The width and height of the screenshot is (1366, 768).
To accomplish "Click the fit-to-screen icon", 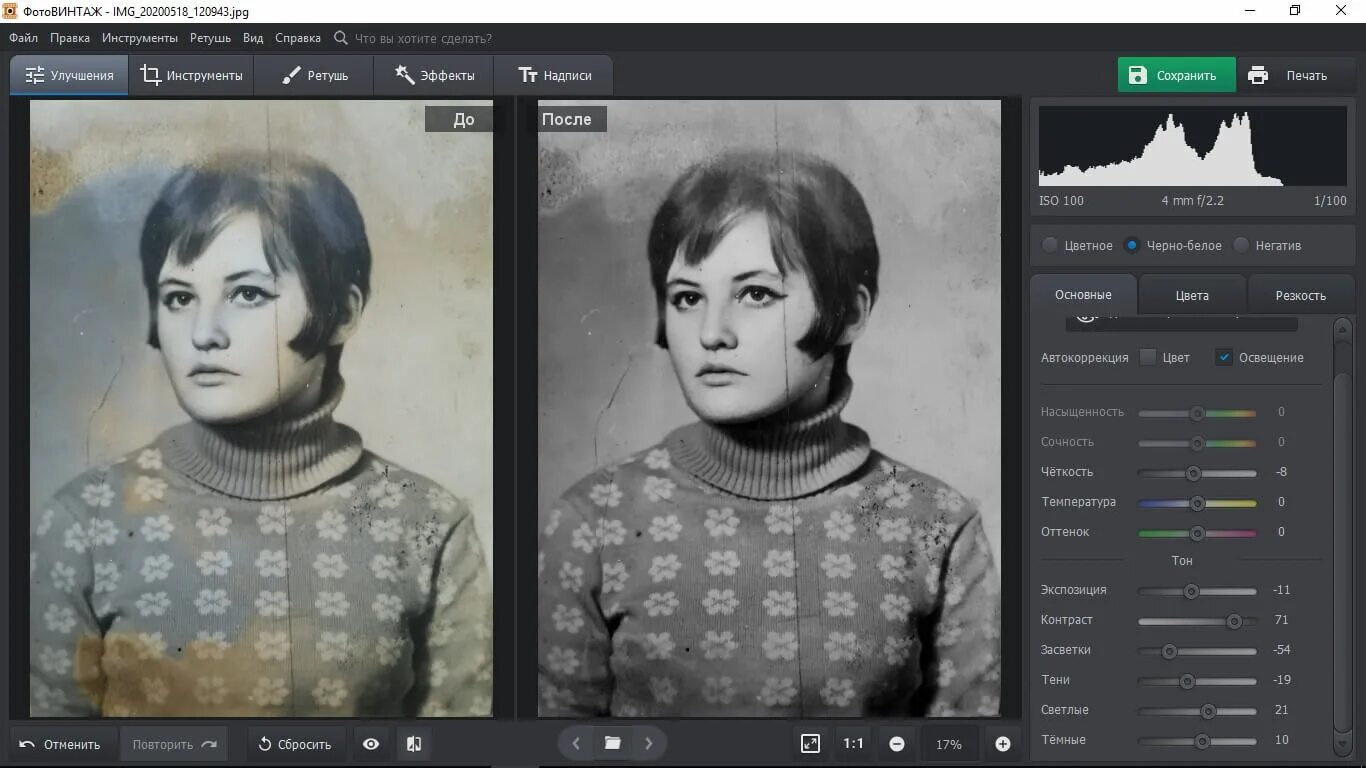I will (810, 743).
